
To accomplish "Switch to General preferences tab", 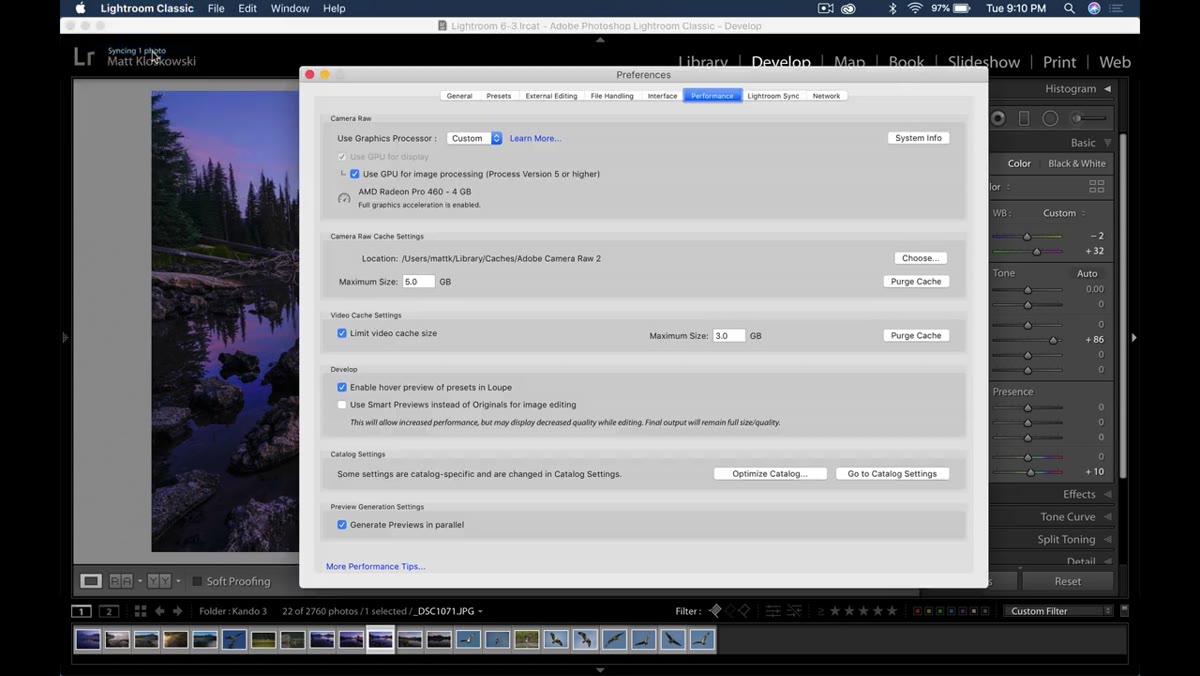I will [x=459, y=96].
